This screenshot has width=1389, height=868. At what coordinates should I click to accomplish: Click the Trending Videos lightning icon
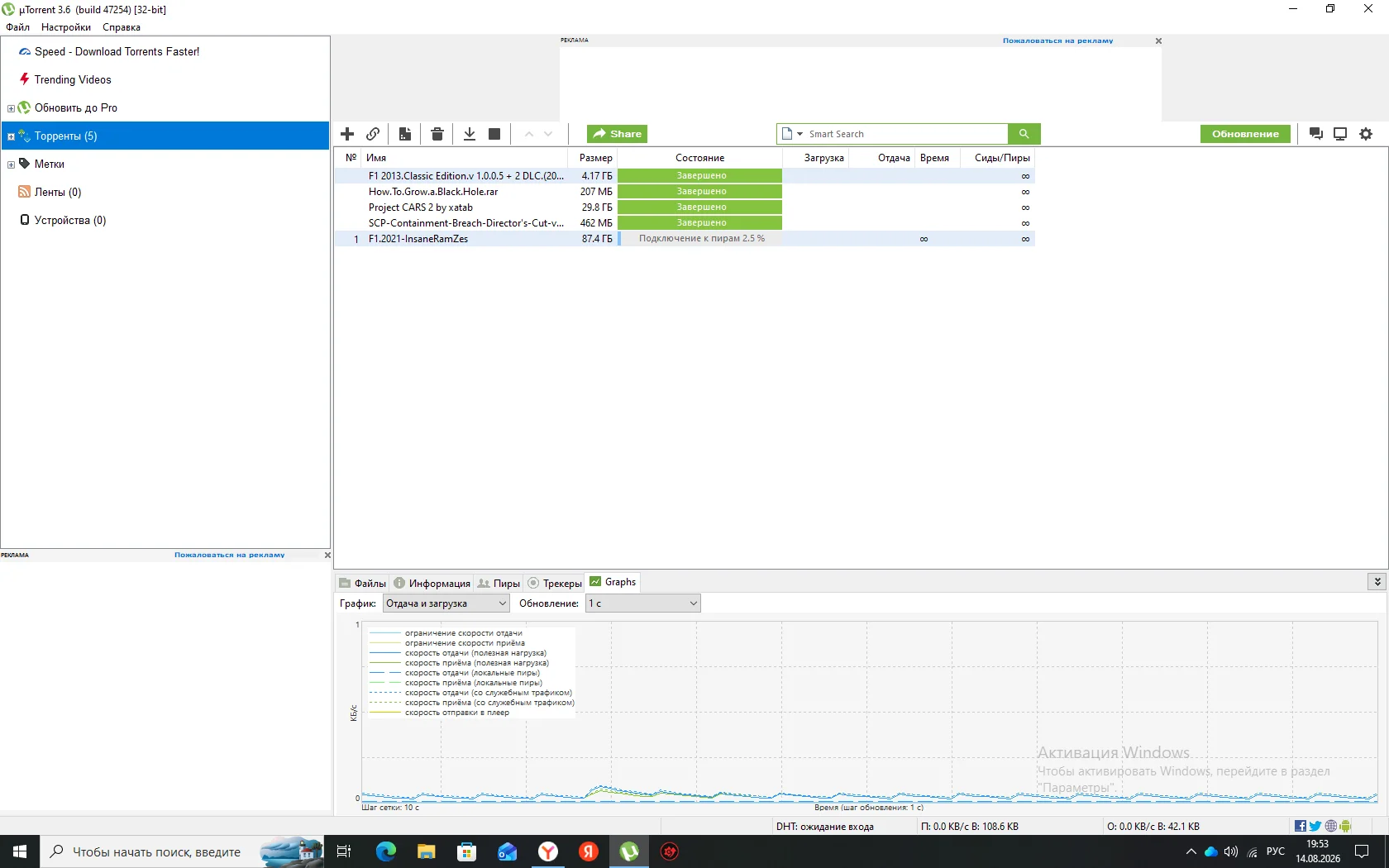[x=25, y=79]
